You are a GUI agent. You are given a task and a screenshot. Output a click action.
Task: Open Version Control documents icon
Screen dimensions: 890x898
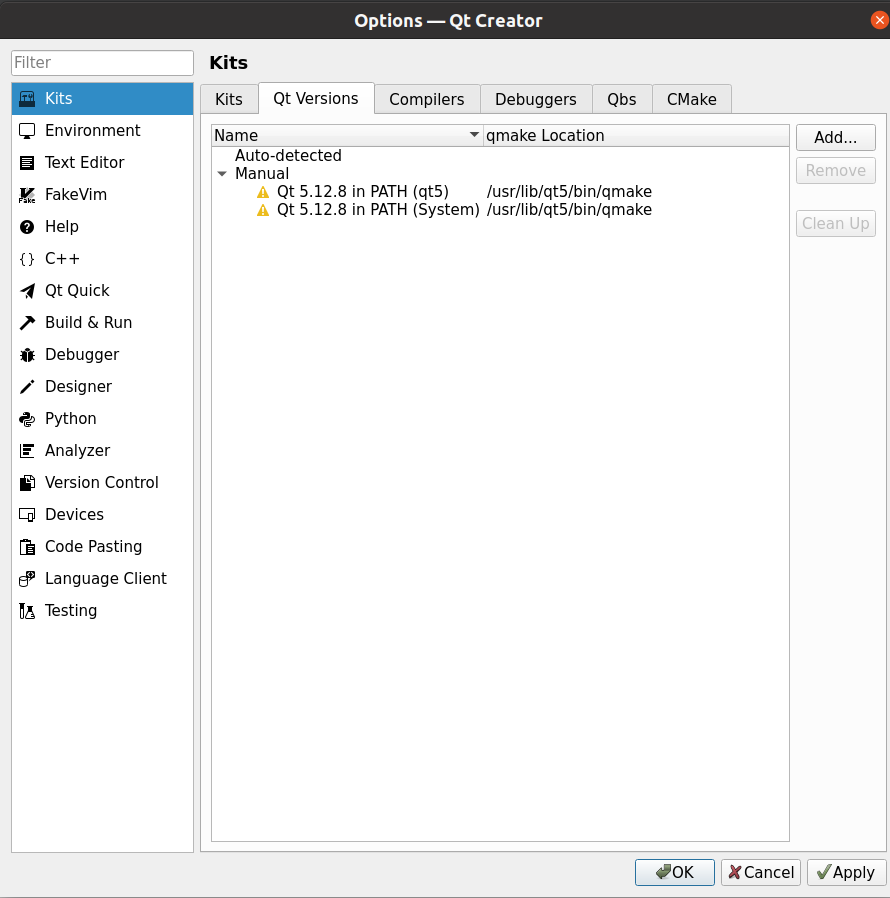27,483
